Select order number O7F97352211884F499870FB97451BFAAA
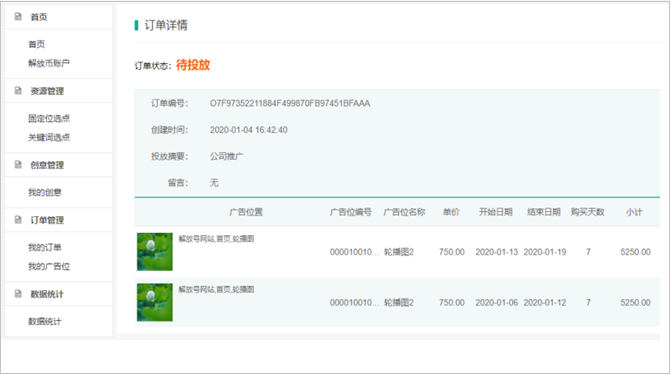 tap(290, 103)
